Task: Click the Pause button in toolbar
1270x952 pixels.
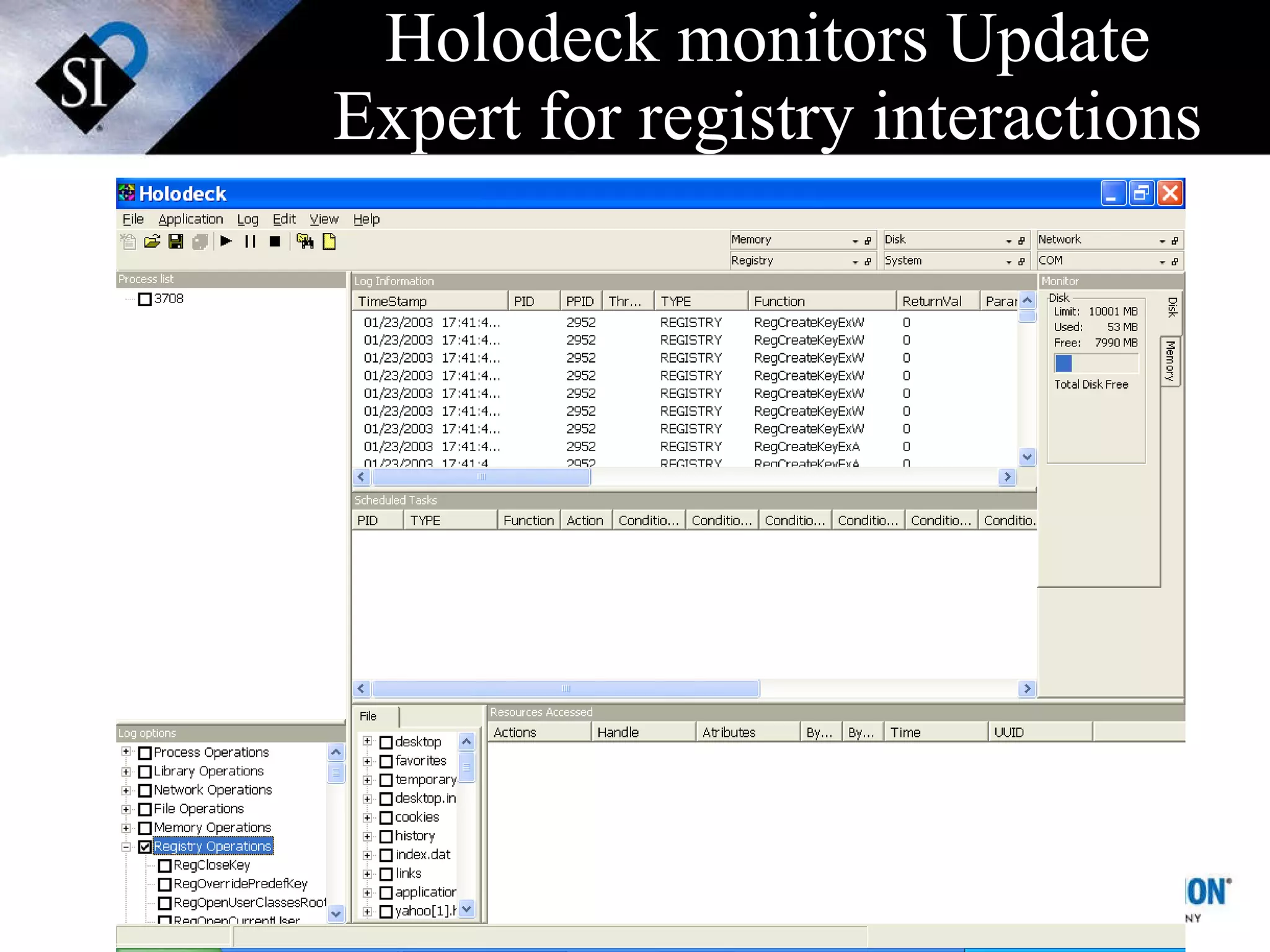Action: 251,242
